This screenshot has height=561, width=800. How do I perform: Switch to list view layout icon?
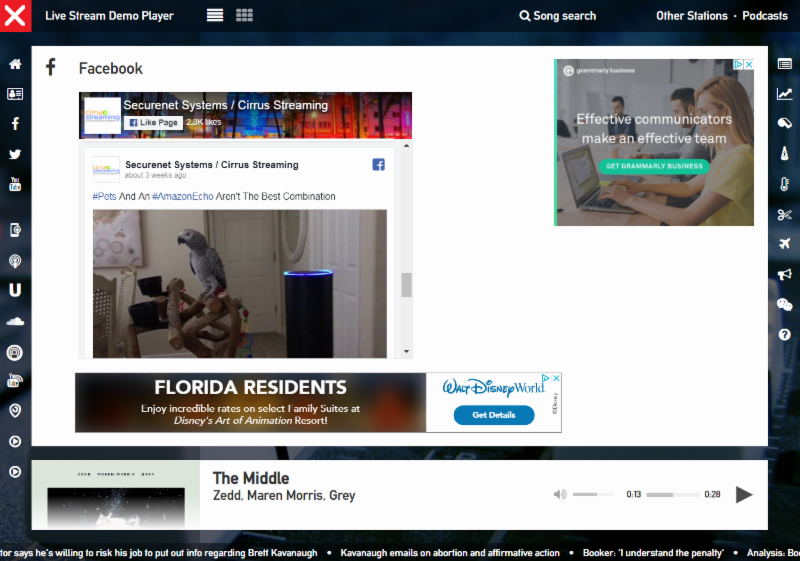coord(215,15)
